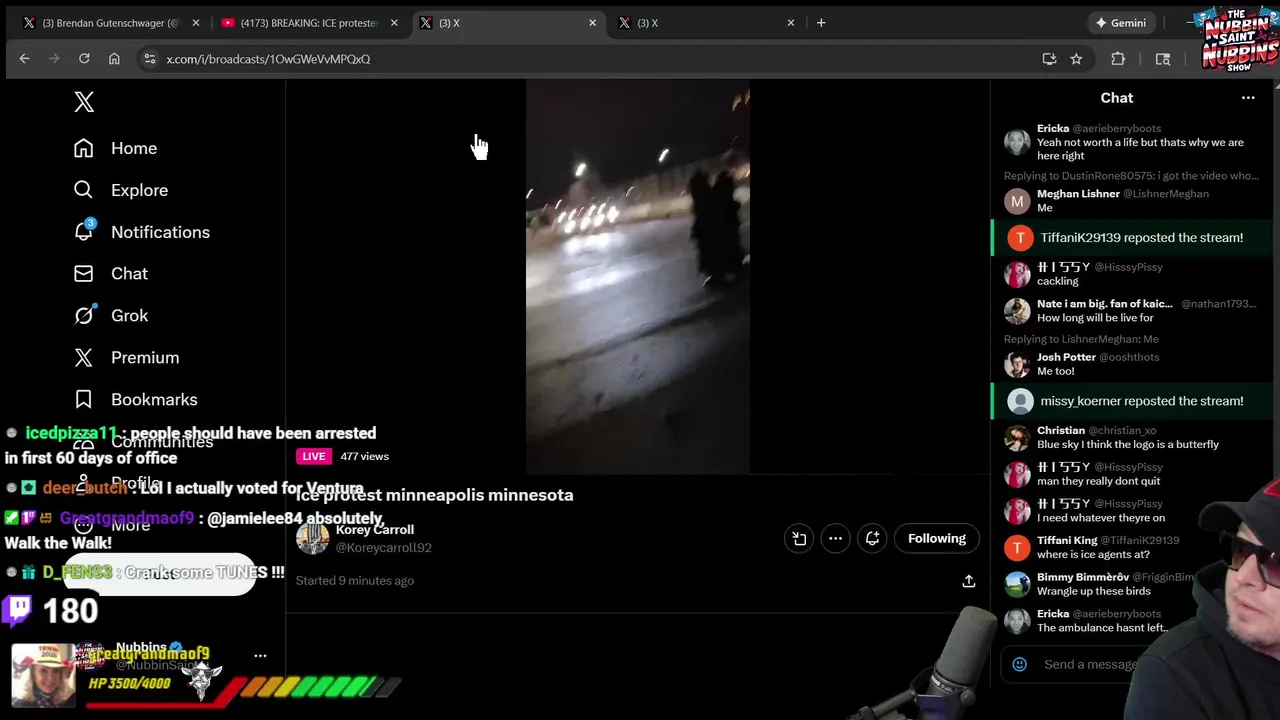Open Ericka's top chat message
1280x720 pixels.
click(x=1140, y=149)
